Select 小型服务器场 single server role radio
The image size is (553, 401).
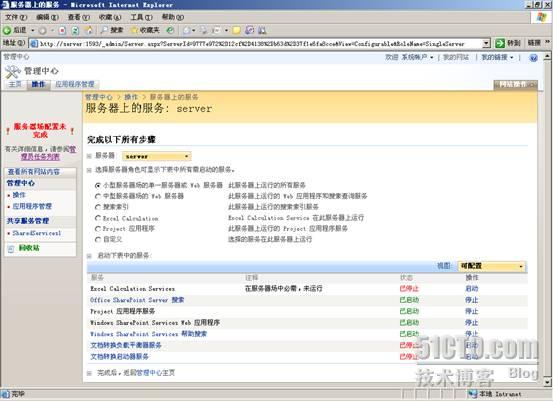click(x=98, y=185)
